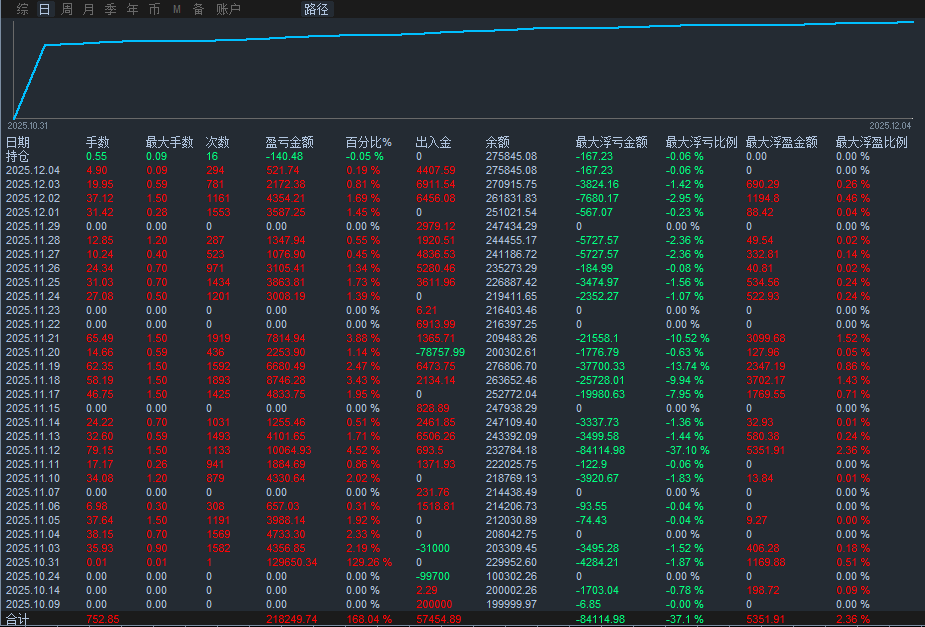This screenshot has width=925, height=627.
Task: Click the floating loss ratio -37.10 %
Action: [688, 451]
